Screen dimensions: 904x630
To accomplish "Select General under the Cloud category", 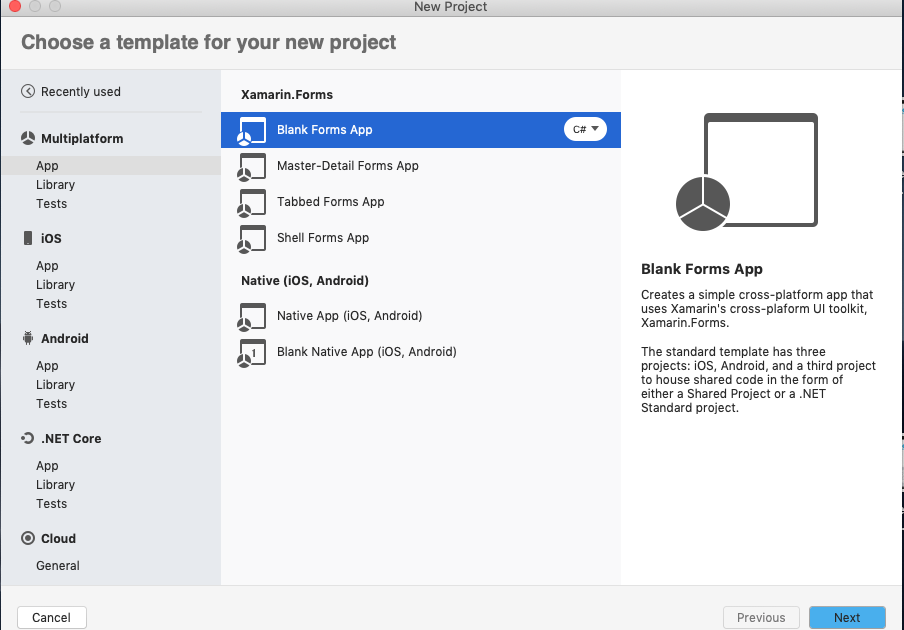I will click(57, 565).
